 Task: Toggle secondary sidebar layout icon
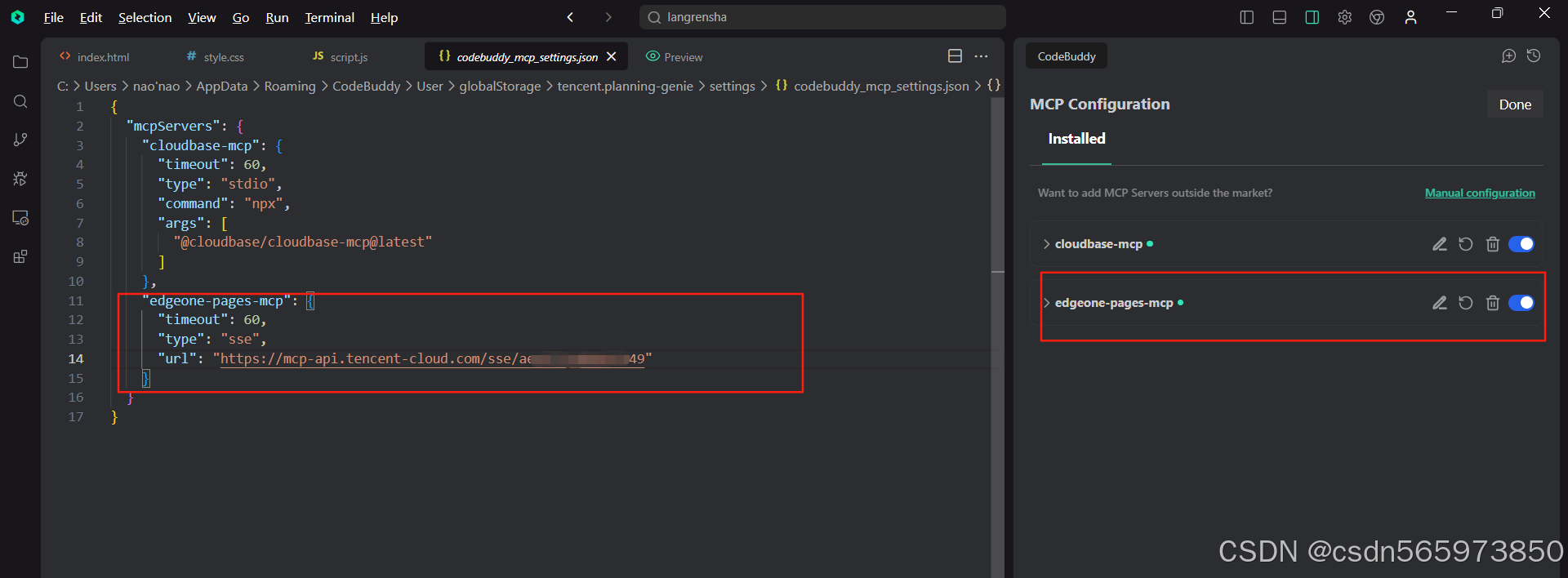tap(1312, 17)
